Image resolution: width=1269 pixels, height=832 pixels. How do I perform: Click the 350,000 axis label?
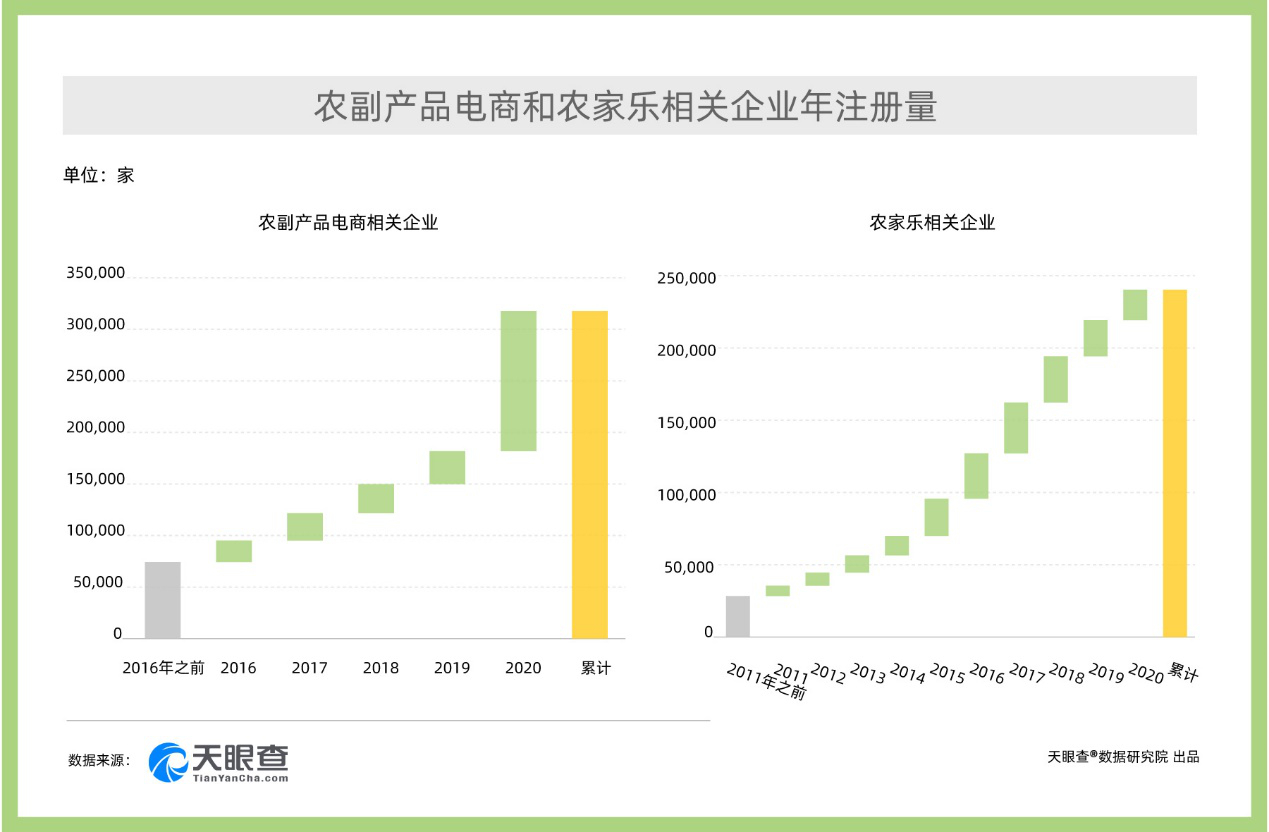95,273
